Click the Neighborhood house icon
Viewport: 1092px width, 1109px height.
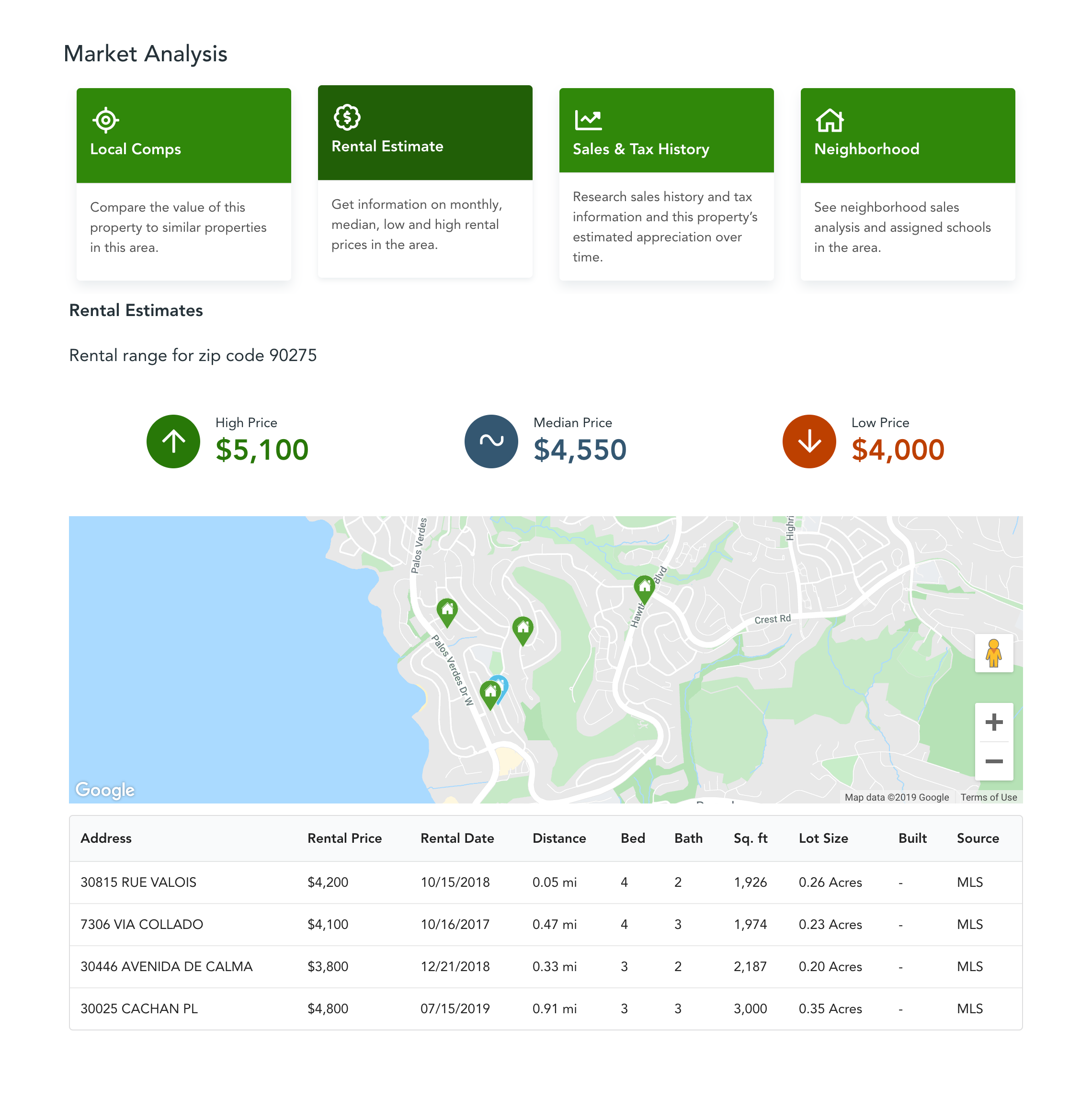[x=830, y=120]
